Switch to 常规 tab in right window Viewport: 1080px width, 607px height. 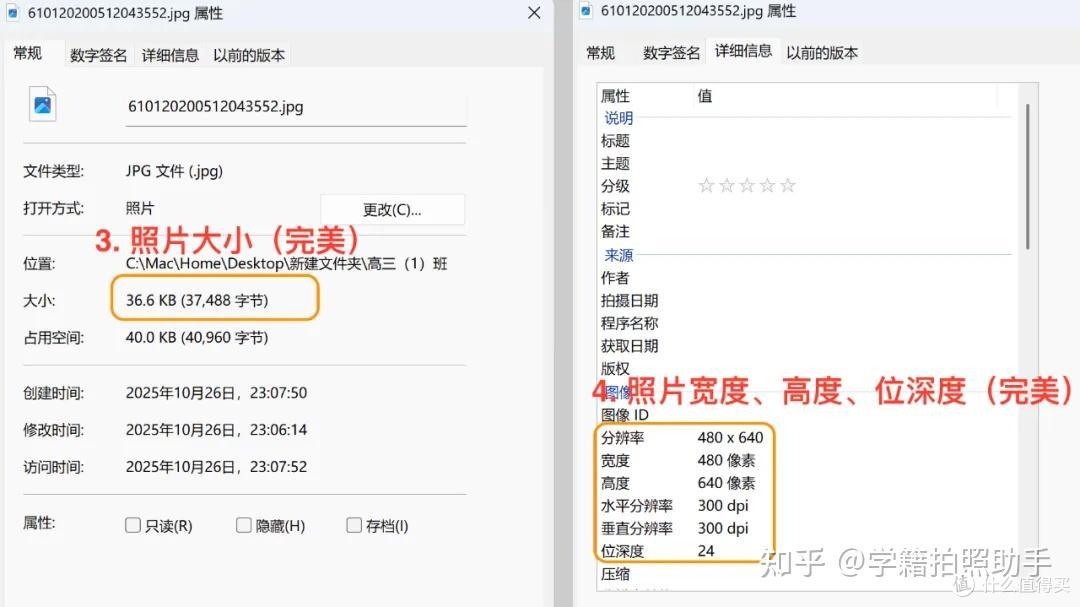(x=601, y=52)
